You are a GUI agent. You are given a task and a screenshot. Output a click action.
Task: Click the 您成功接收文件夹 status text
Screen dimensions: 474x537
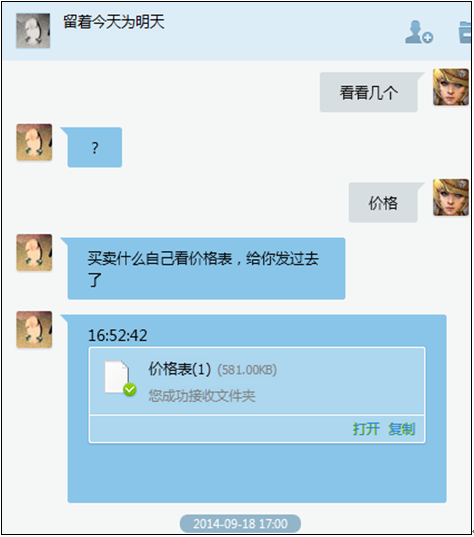(202, 396)
